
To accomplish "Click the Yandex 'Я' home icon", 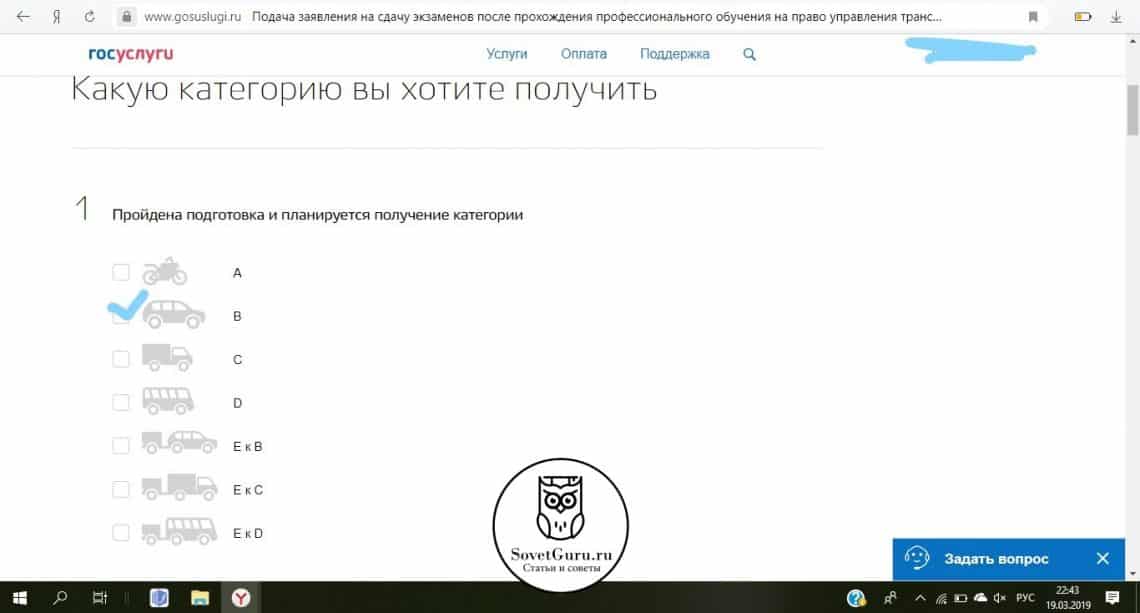I will click(x=58, y=17).
